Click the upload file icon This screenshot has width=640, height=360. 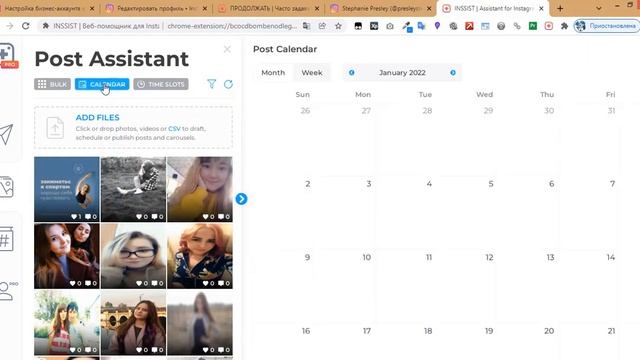pos(55,128)
